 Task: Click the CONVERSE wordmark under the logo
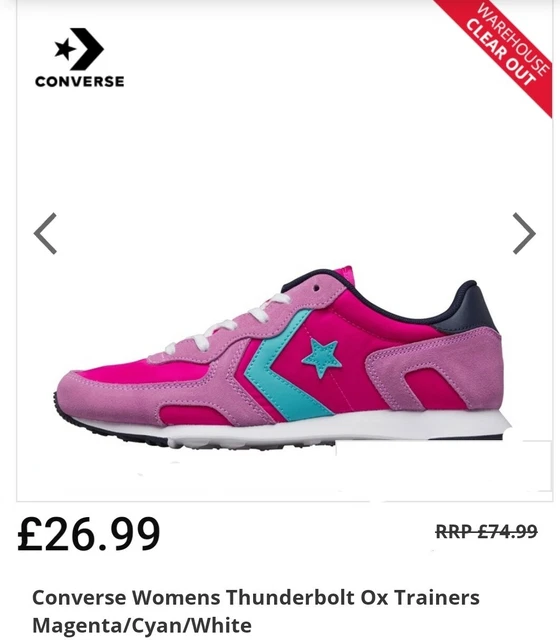tap(80, 81)
